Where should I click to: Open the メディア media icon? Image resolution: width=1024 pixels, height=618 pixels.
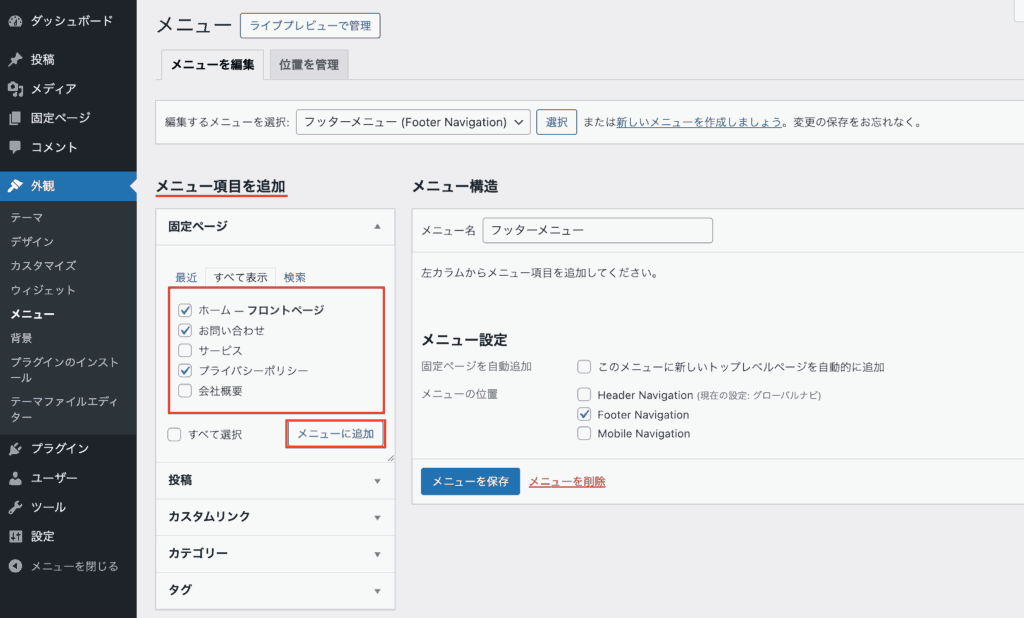(x=15, y=89)
